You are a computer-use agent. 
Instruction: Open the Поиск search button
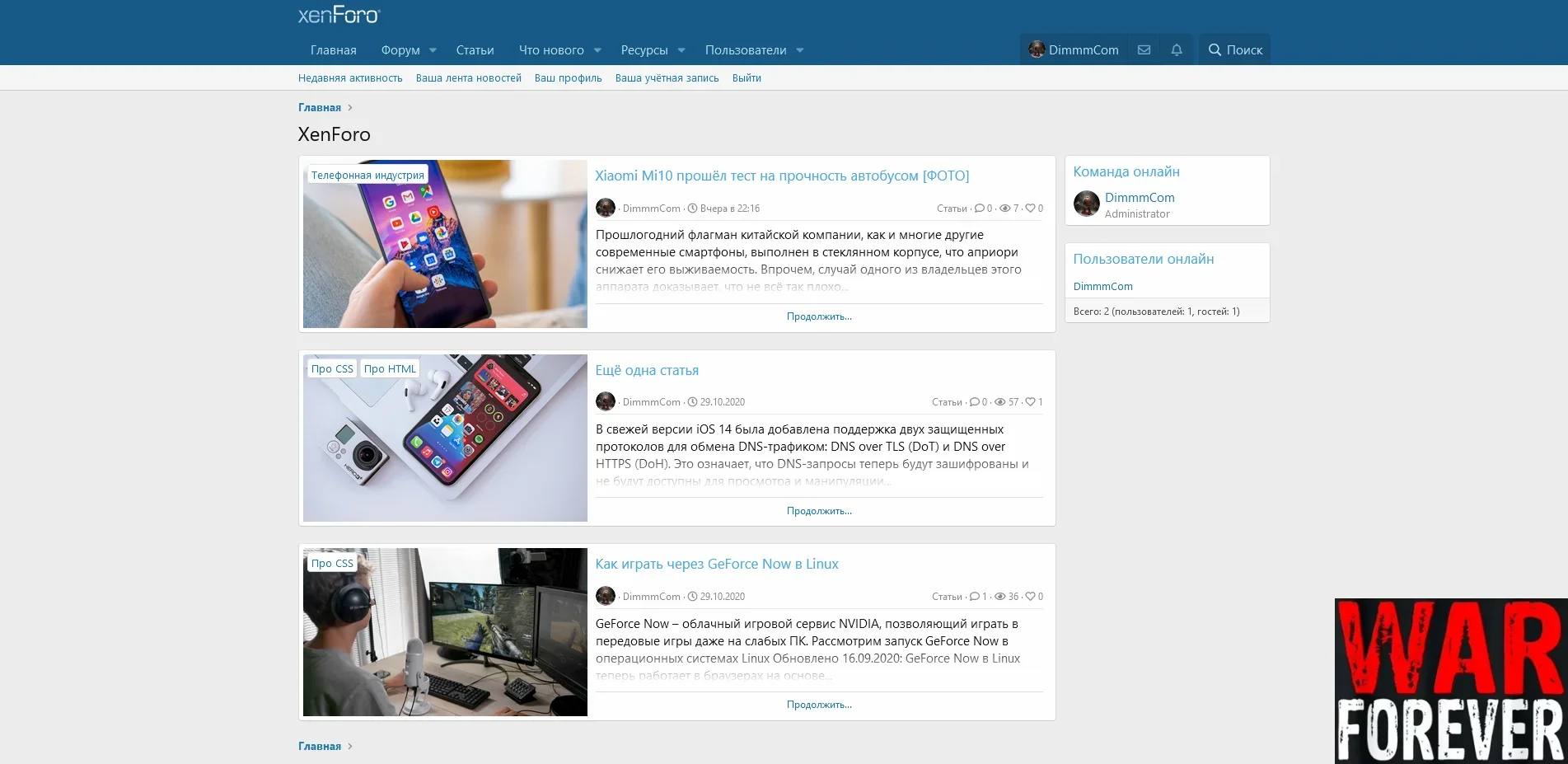[x=1234, y=49]
